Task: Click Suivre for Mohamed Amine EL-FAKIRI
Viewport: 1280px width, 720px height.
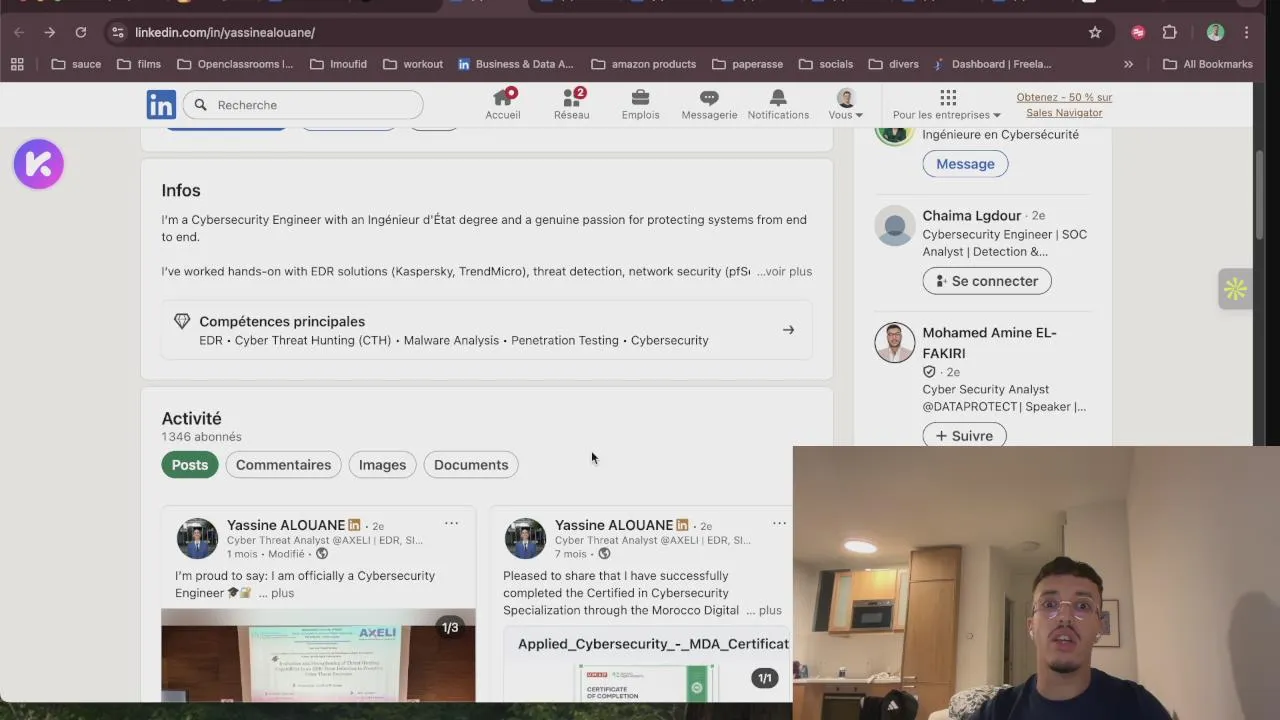Action: click(x=964, y=436)
